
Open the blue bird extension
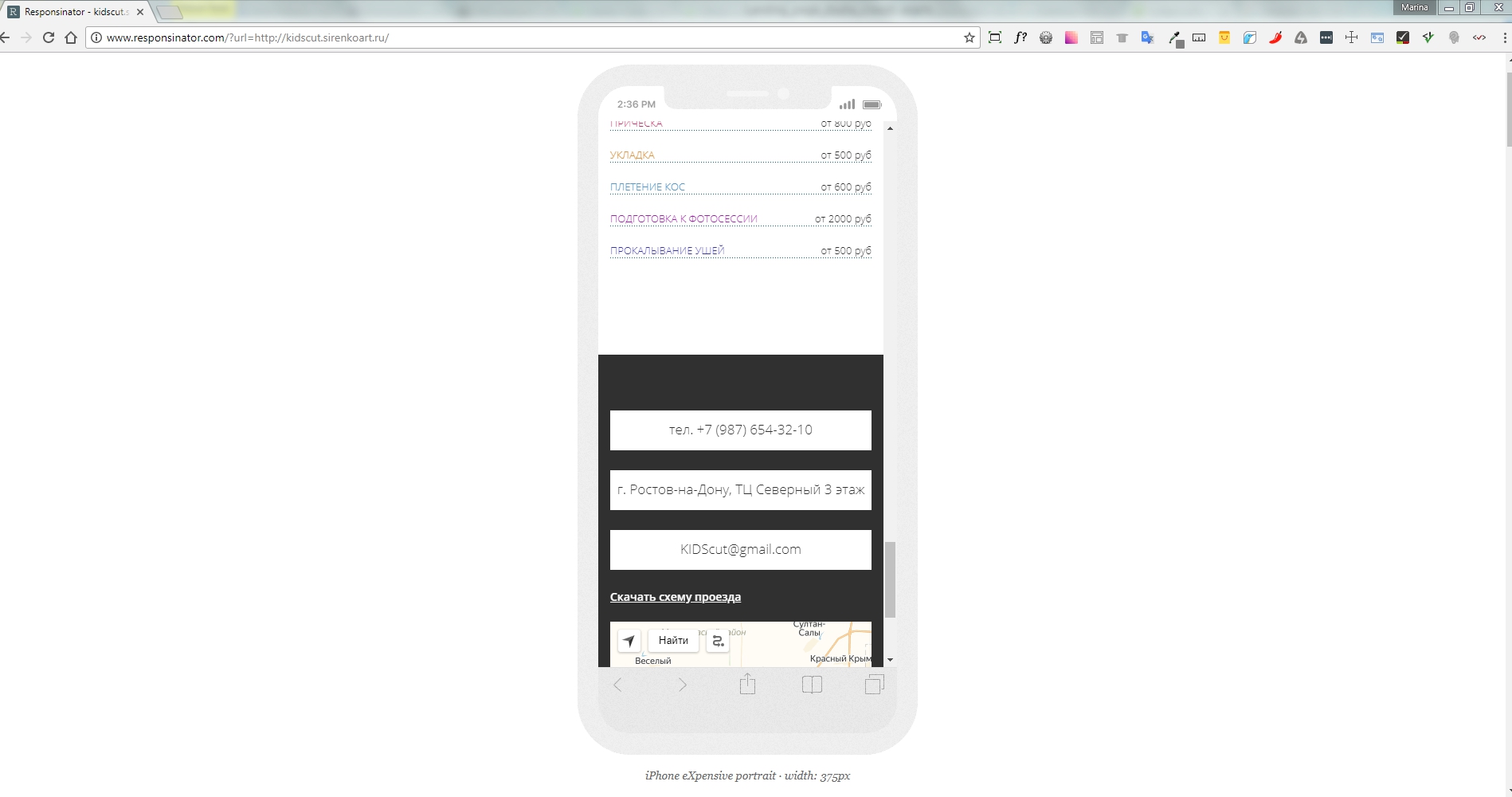pos(1250,37)
